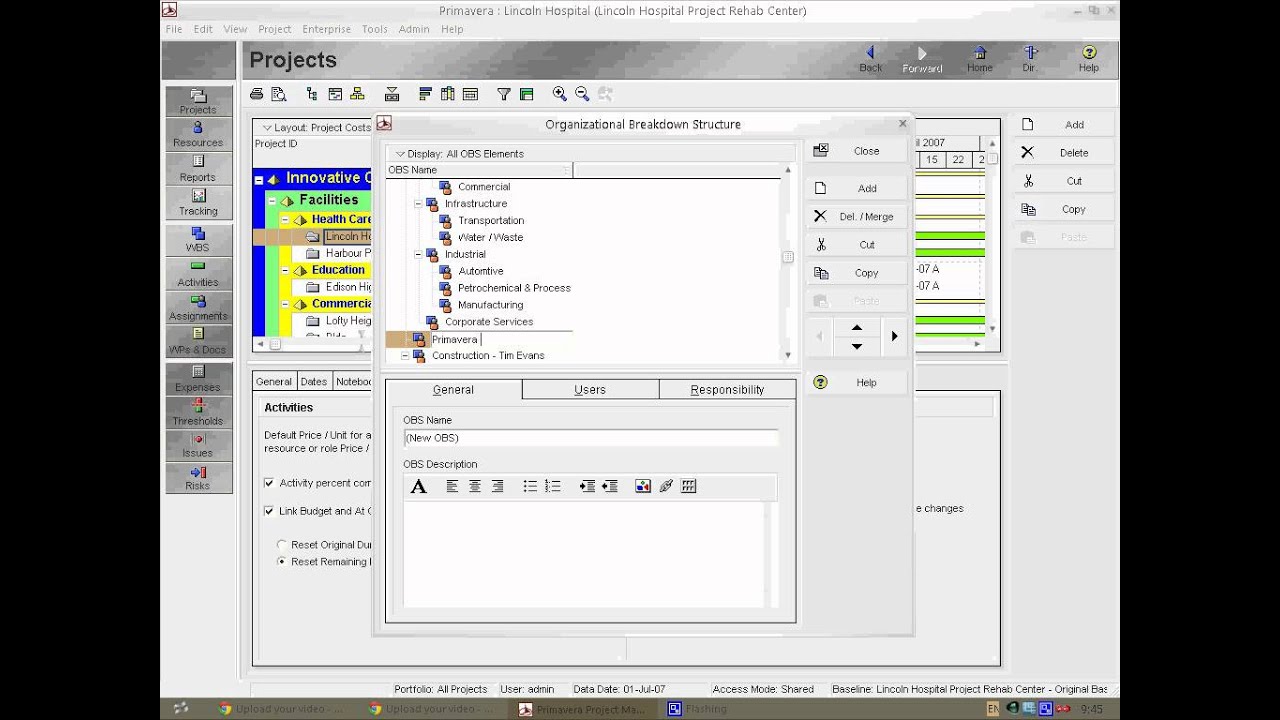Image resolution: width=1280 pixels, height=720 pixels.
Task: Open the Resources sidebar view
Action: (198, 134)
